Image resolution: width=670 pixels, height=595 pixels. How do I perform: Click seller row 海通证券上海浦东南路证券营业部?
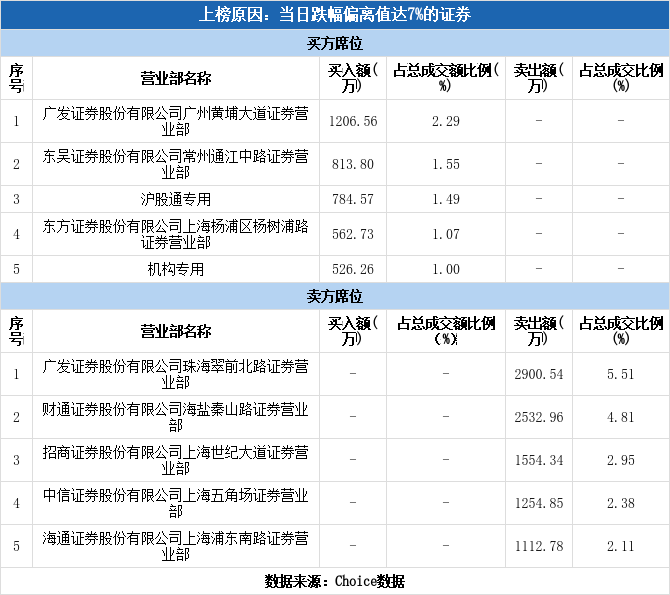pos(176,546)
